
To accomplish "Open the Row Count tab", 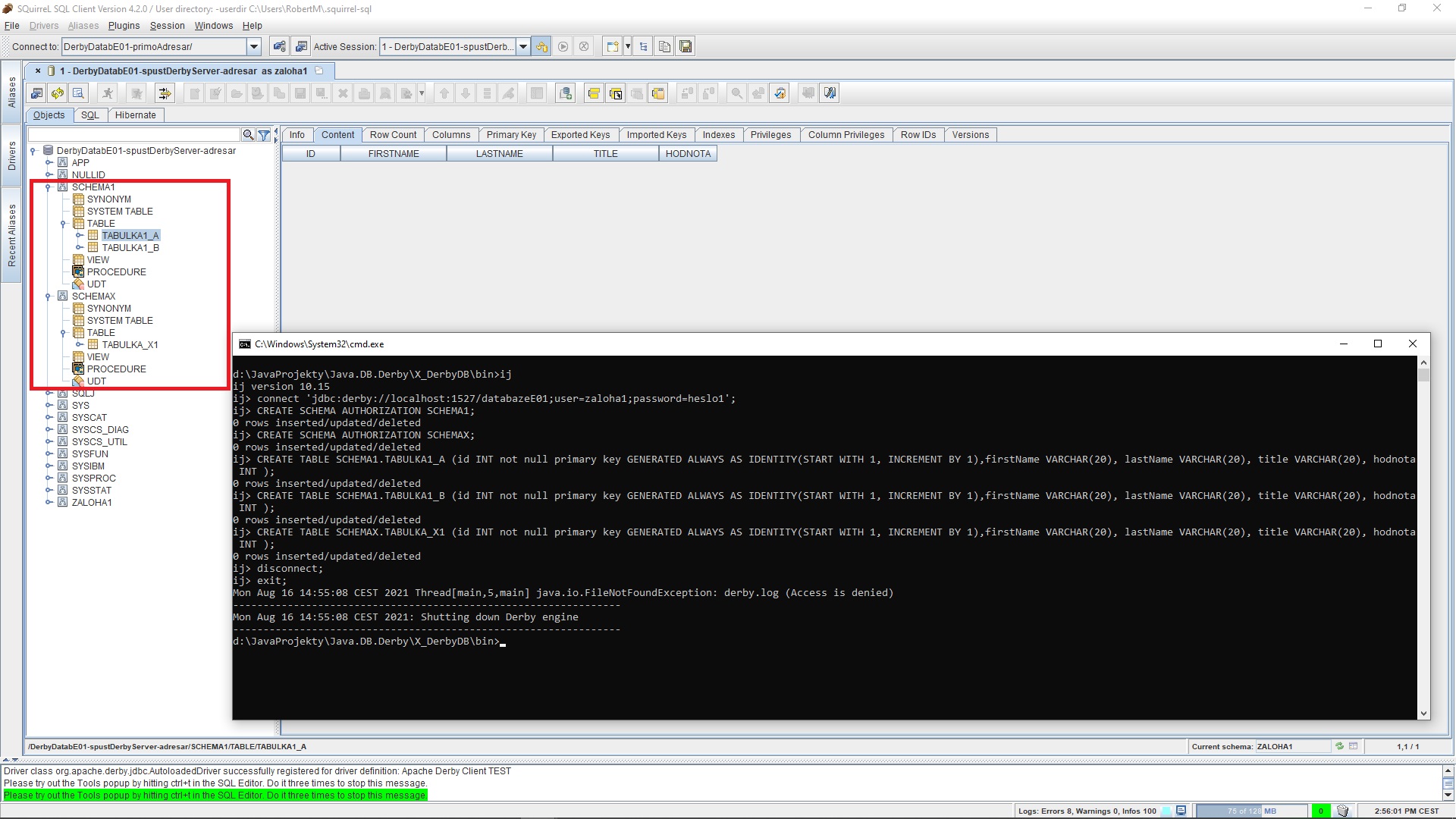I will (x=393, y=135).
